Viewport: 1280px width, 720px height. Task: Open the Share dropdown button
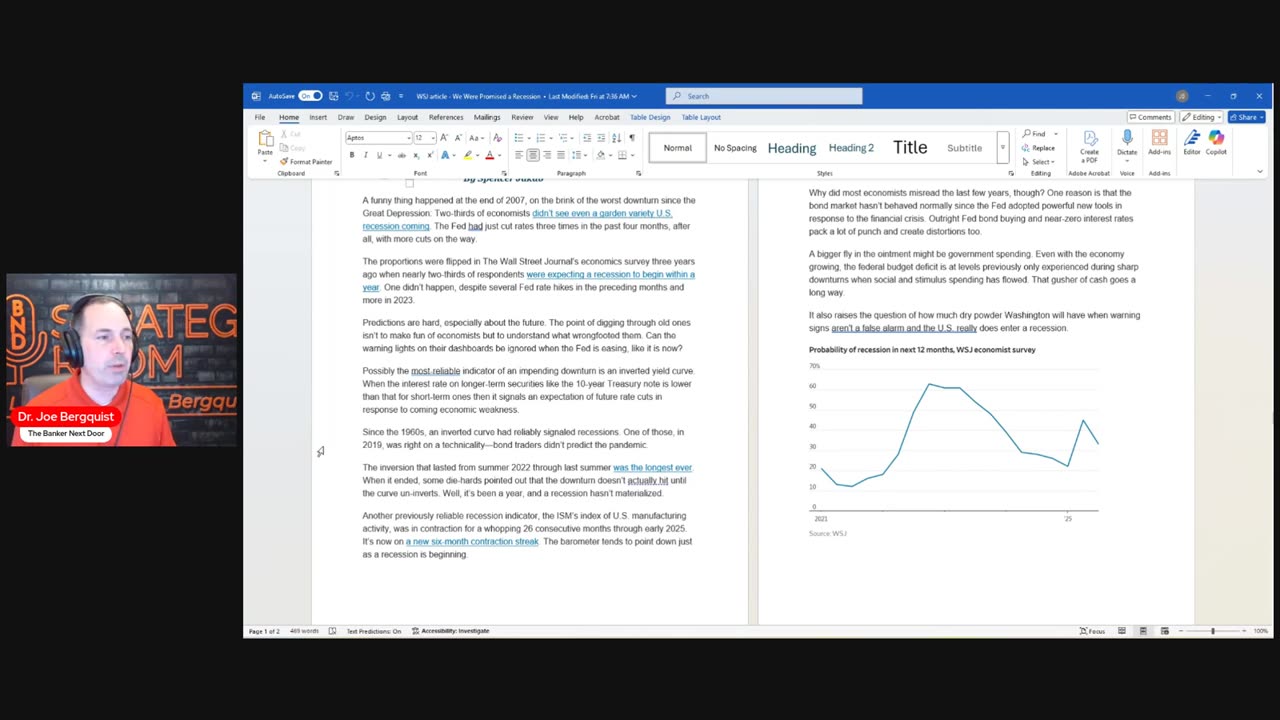pyautogui.click(x=1246, y=117)
